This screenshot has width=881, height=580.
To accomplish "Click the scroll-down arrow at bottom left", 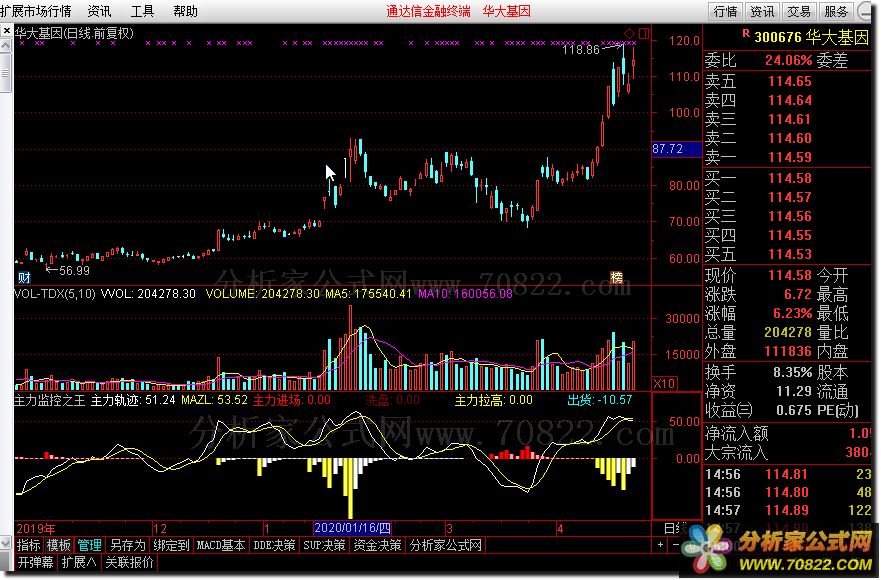I will point(6,543).
